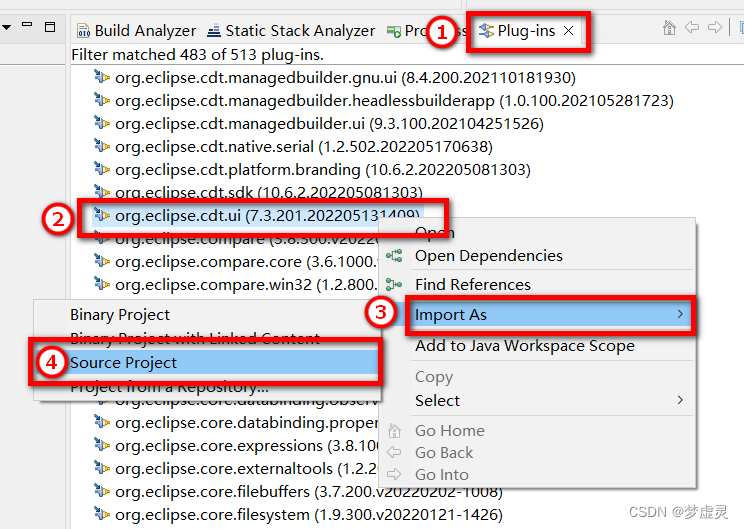The width and height of the screenshot is (744, 529).
Task: Click icon of org.eclipse.cdt.native.serial row
Action: (102, 145)
